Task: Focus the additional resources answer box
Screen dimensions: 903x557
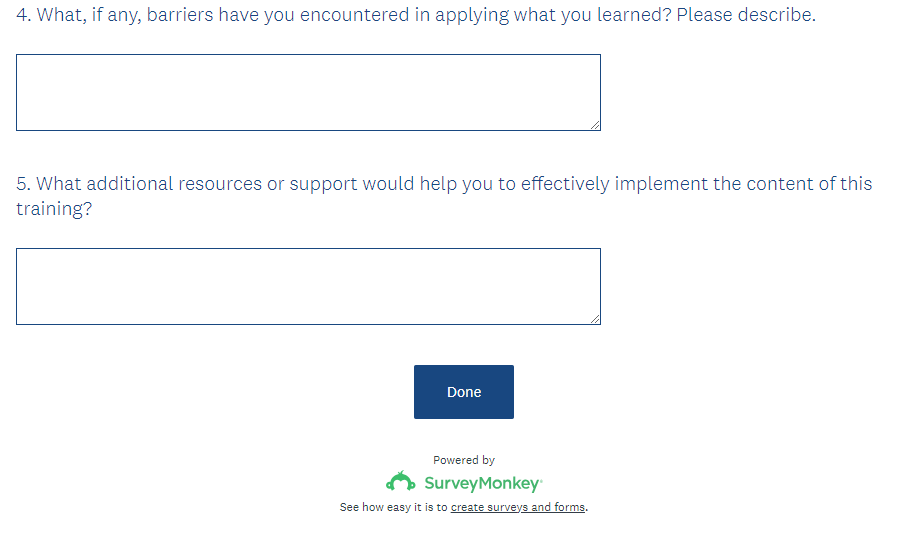Action: tap(308, 286)
